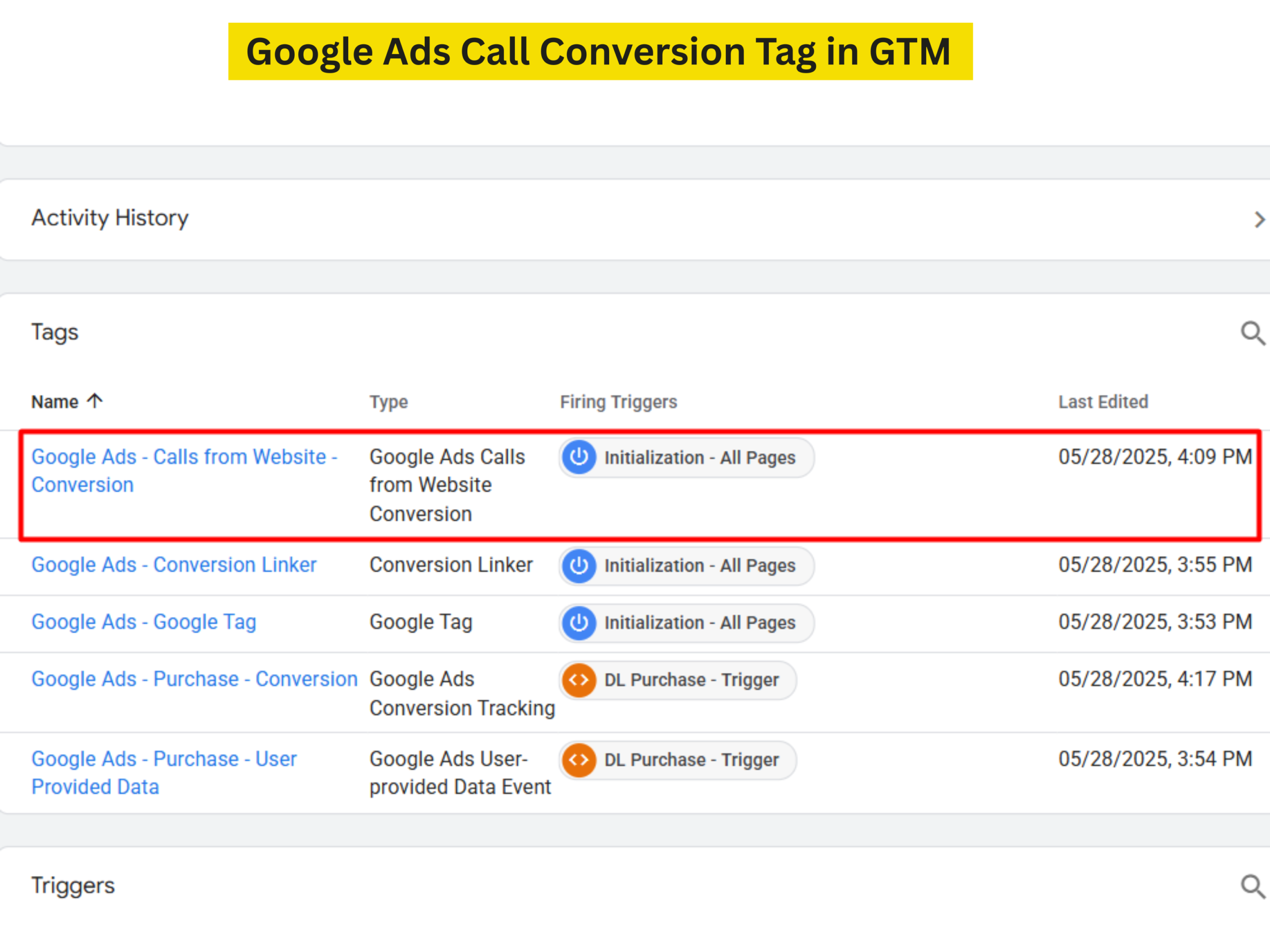Open the Google Ads - Purchase - Conversion tag
Screen dimensions: 1270x952
click(x=194, y=679)
